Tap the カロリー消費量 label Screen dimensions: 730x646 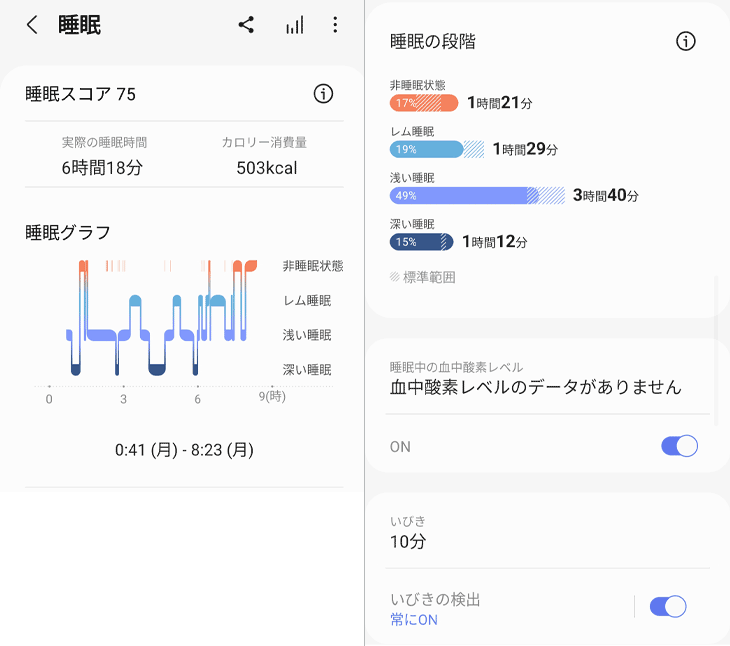pos(264,142)
